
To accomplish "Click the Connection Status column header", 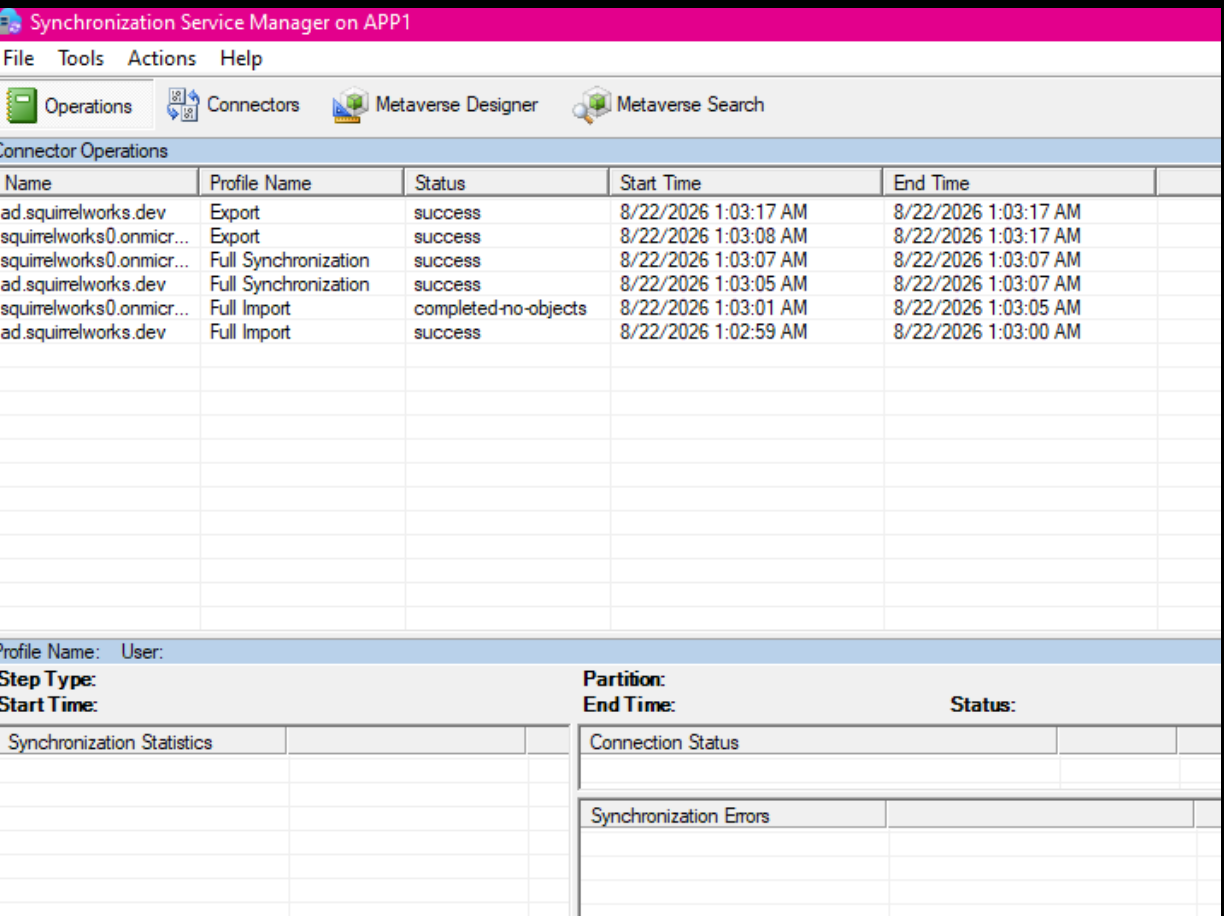I will [818, 742].
